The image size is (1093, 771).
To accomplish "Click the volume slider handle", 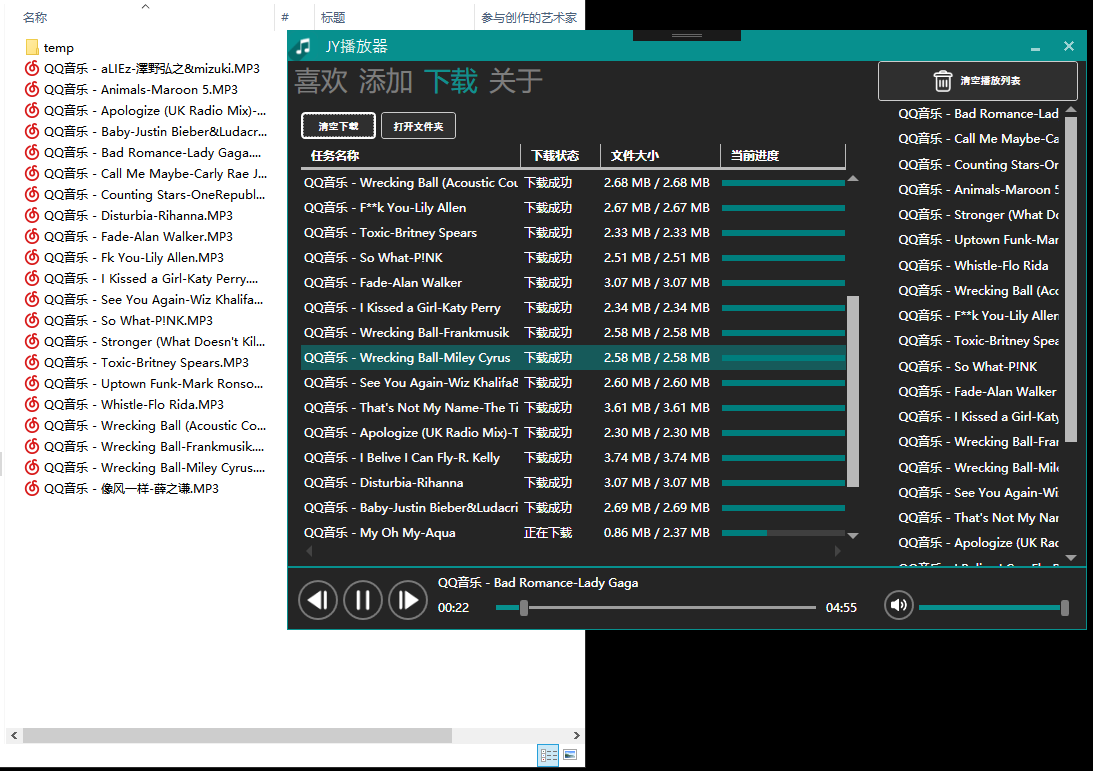I will pos(1064,607).
